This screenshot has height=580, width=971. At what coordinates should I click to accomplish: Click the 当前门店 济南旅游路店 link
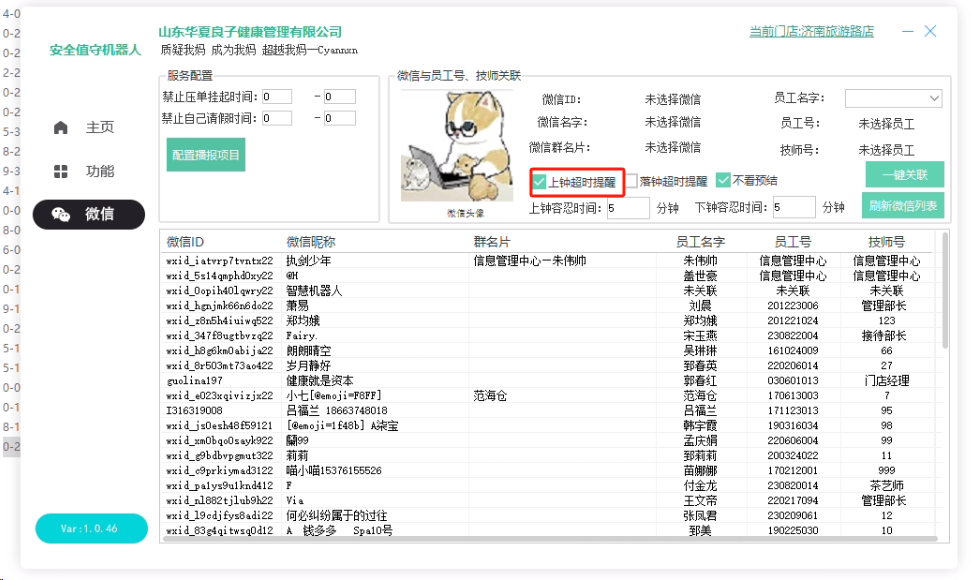click(x=811, y=31)
